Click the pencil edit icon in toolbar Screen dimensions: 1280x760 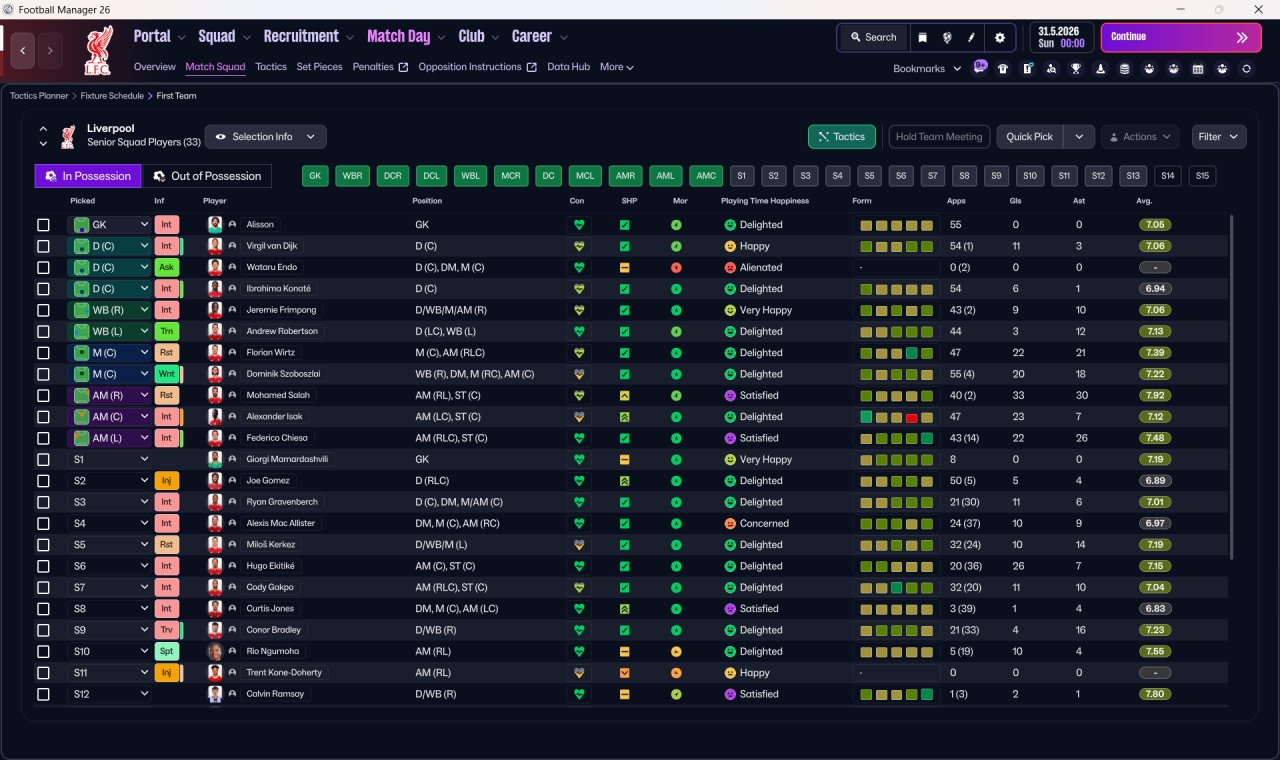pos(971,37)
